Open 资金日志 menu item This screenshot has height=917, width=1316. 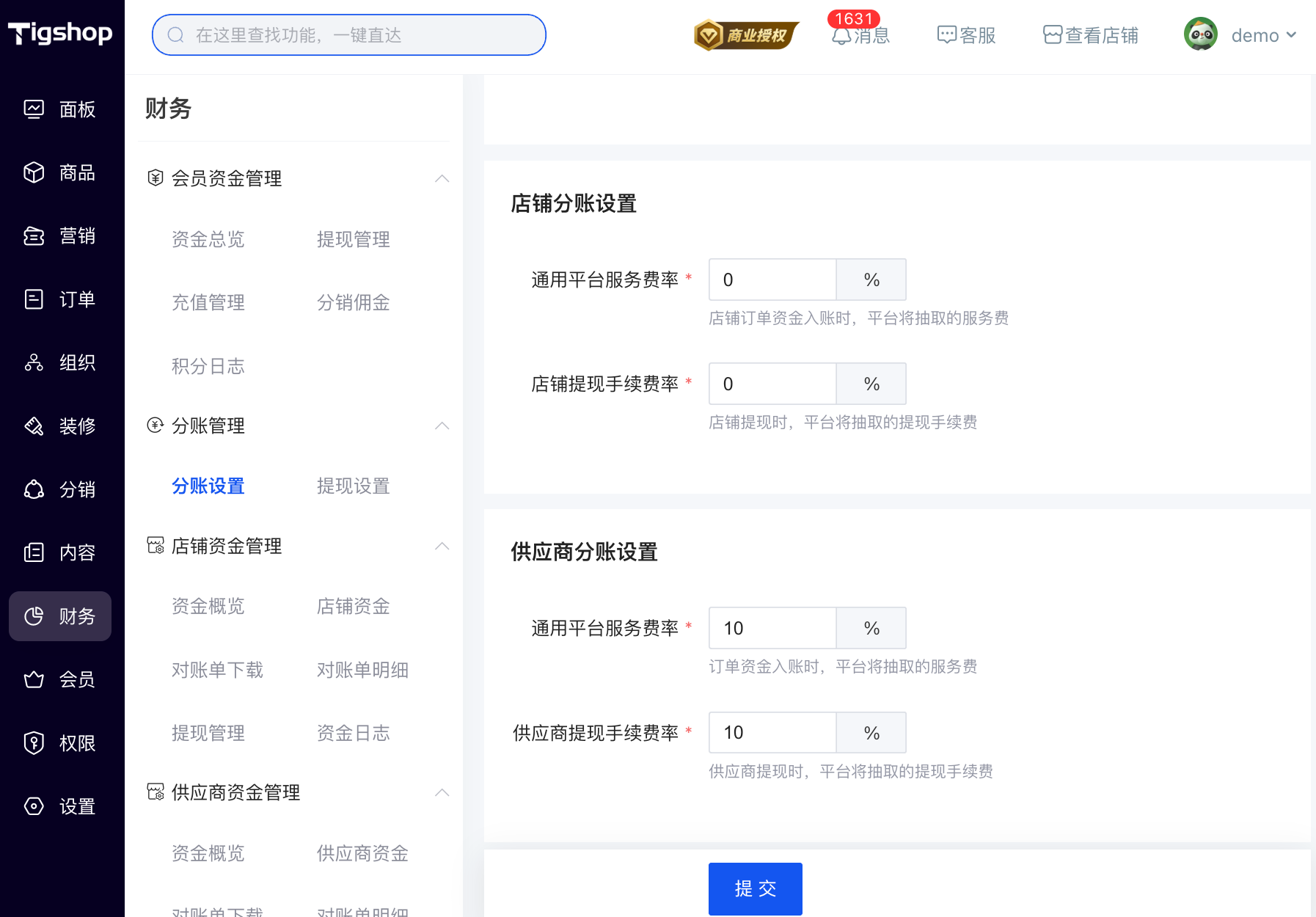[x=354, y=733]
